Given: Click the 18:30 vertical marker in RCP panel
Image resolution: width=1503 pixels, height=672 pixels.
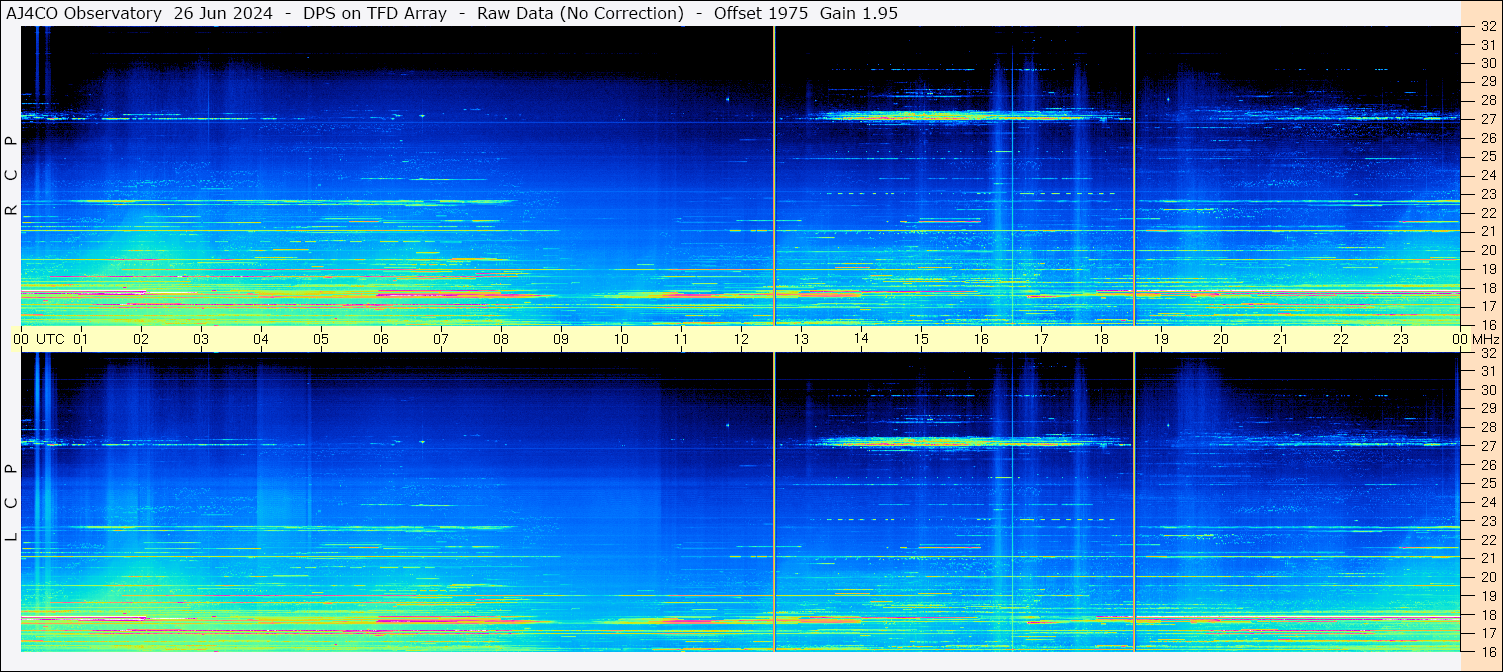Looking at the screenshot, I should click(1134, 175).
